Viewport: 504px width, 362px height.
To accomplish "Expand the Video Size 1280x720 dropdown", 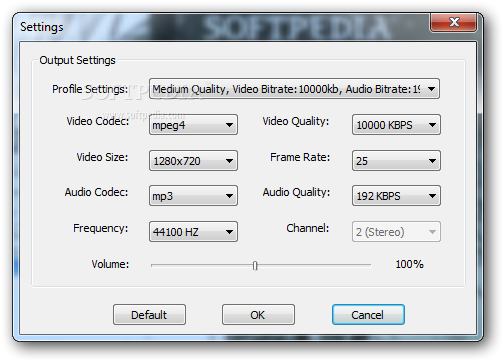I will 193,161.
